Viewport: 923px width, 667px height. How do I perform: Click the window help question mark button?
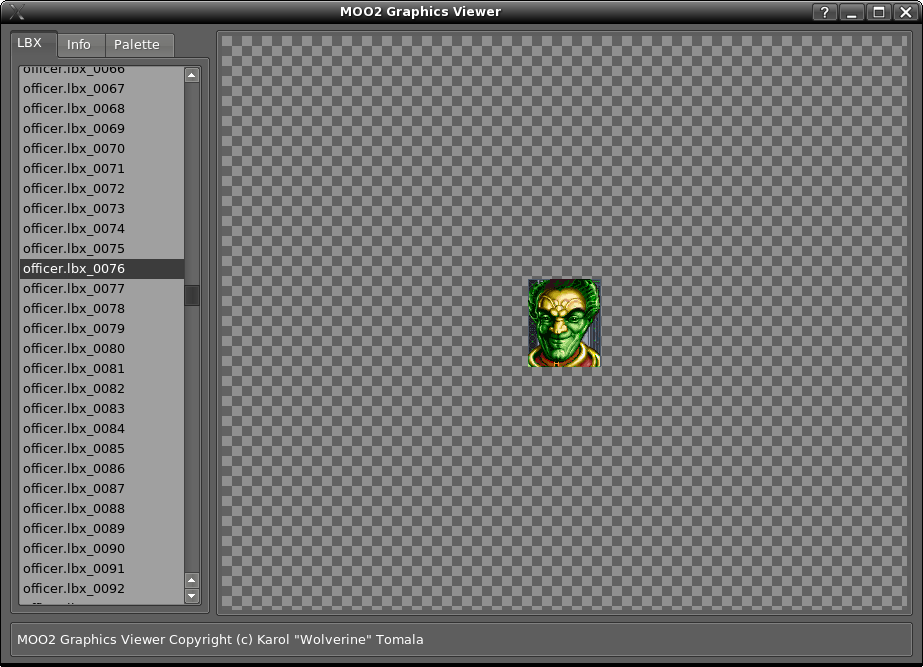(x=825, y=12)
